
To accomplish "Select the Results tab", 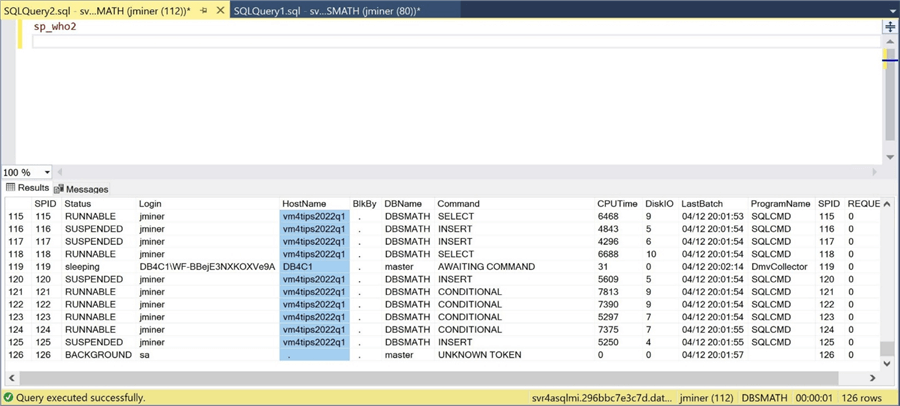I will (33, 188).
